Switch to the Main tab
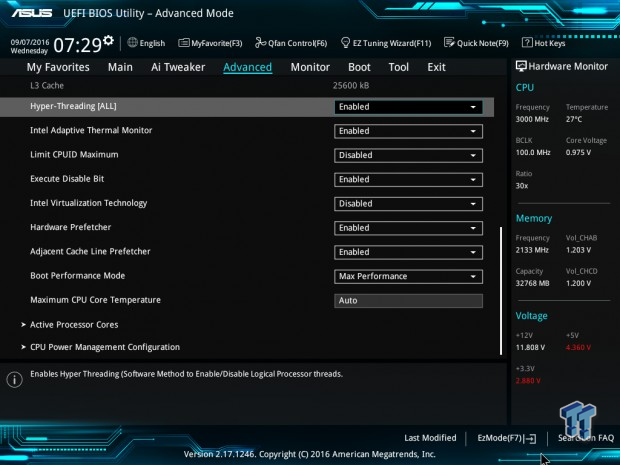Viewport: 620px width, 465px height. coord(120,67)
